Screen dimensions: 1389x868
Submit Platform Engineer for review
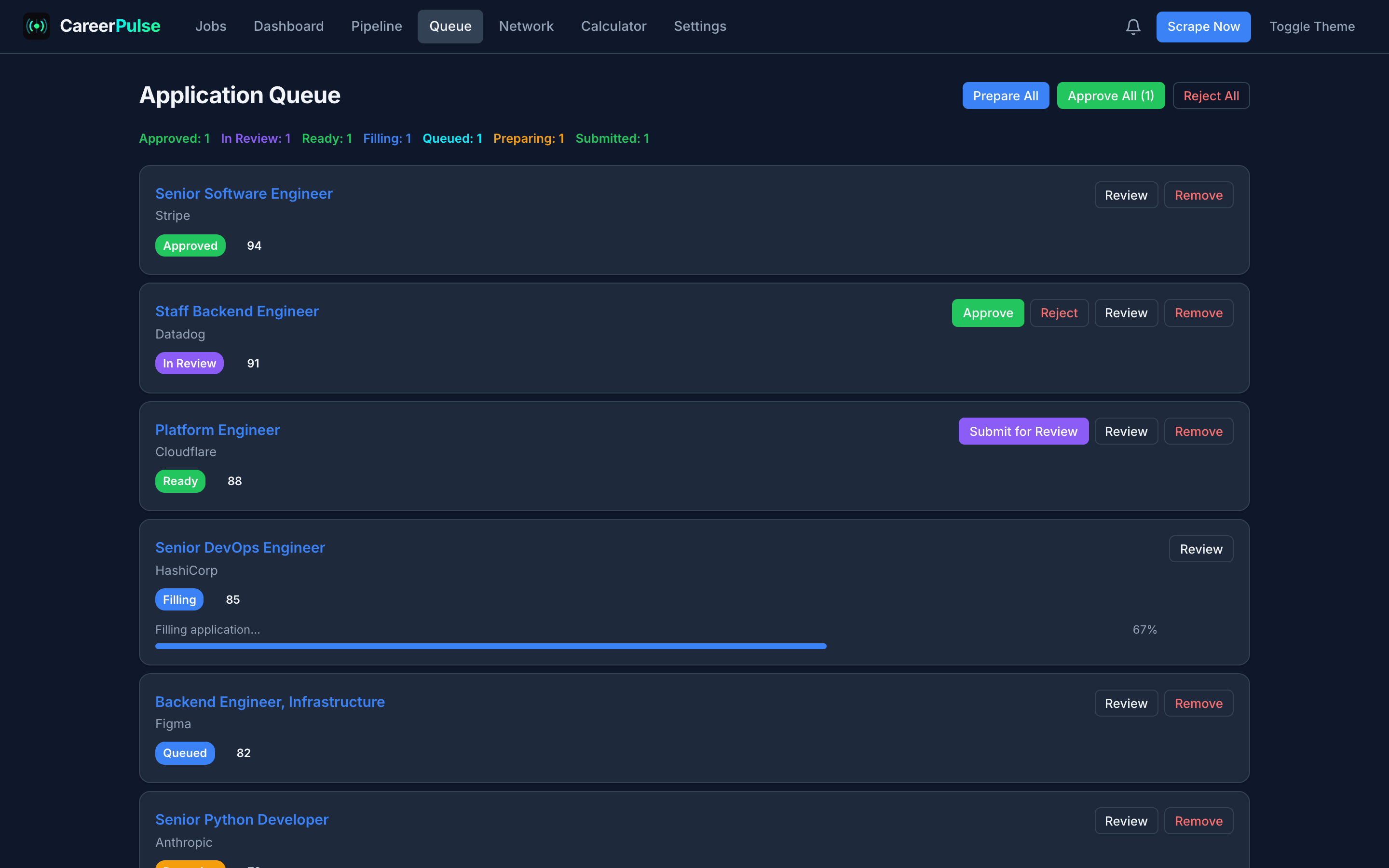(x=1023, y=431)
